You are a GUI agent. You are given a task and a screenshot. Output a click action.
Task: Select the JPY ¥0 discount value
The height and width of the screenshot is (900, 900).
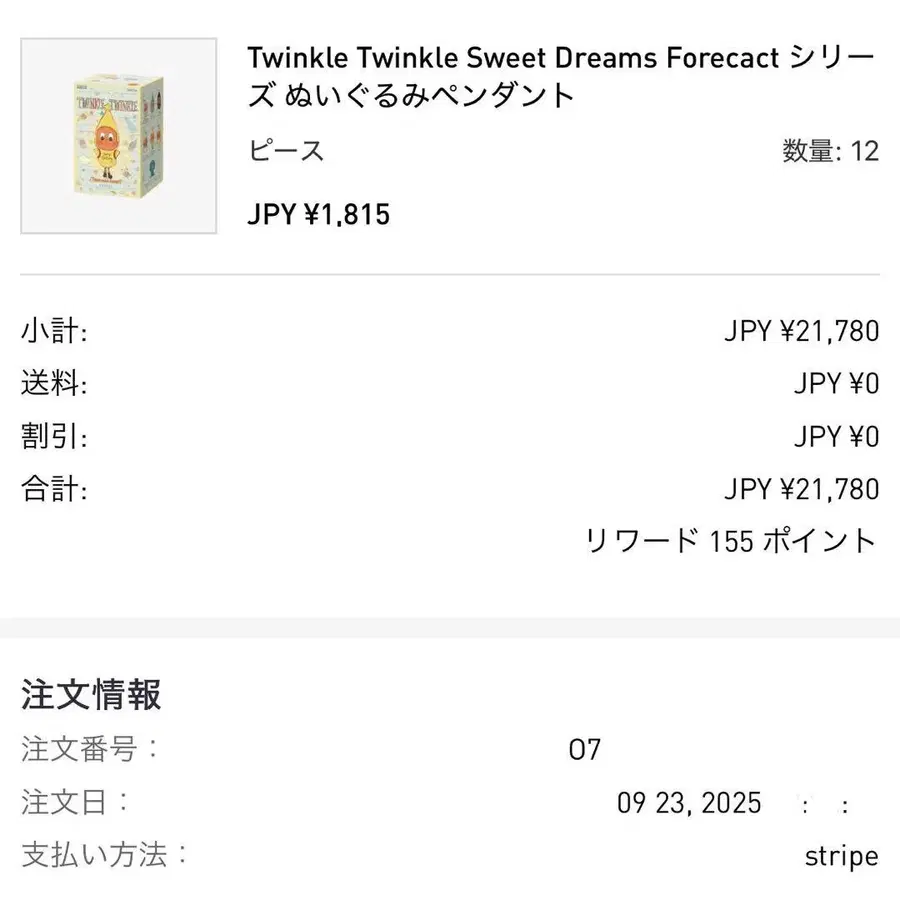836,437
